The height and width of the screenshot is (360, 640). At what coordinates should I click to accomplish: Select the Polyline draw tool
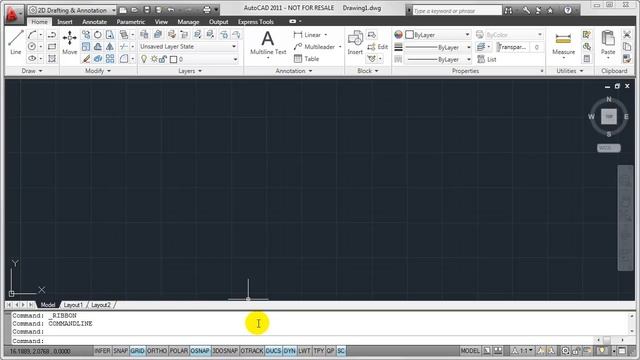52,35
